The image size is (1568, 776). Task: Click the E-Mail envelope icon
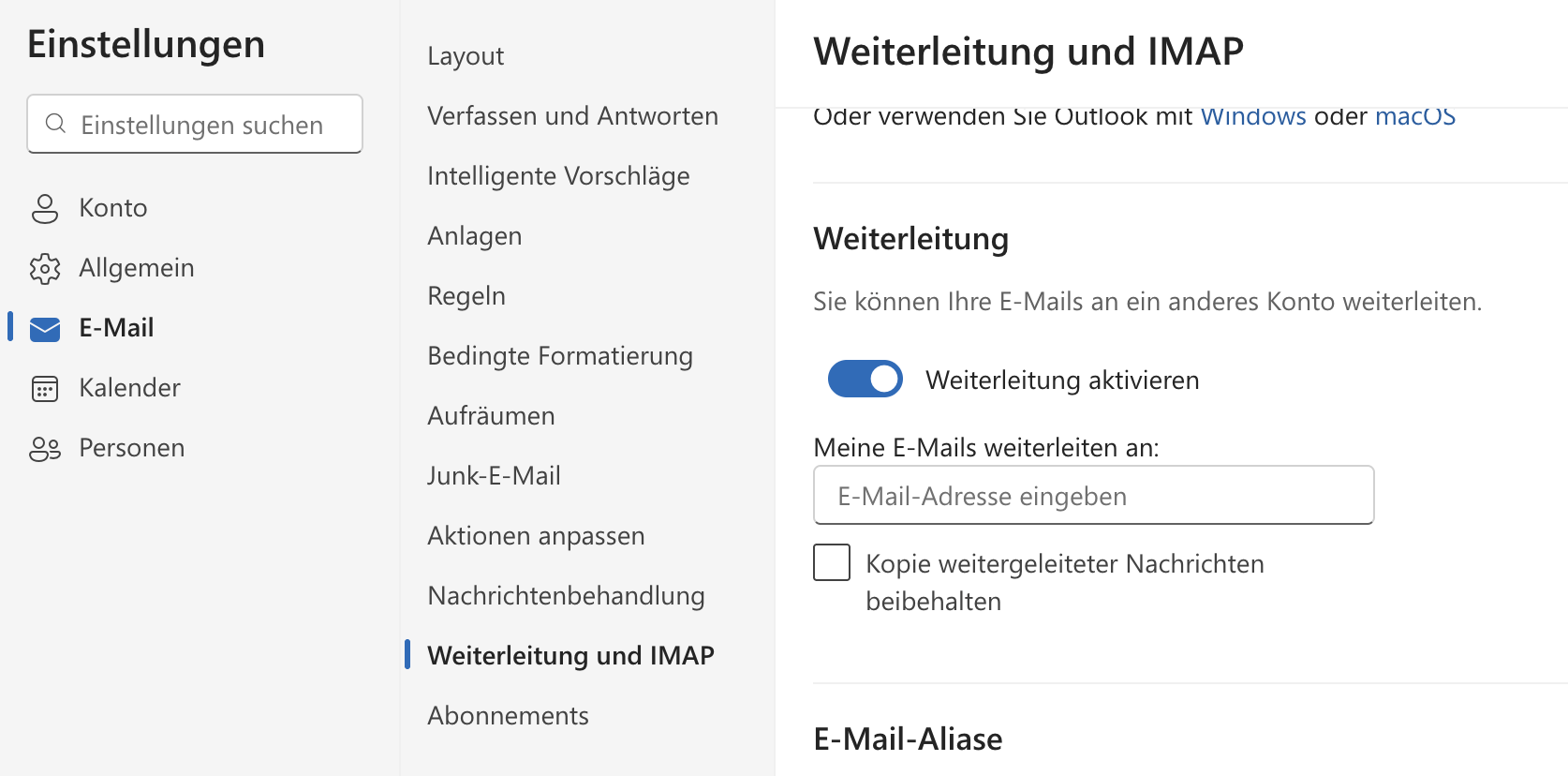(x=45, y=328)
